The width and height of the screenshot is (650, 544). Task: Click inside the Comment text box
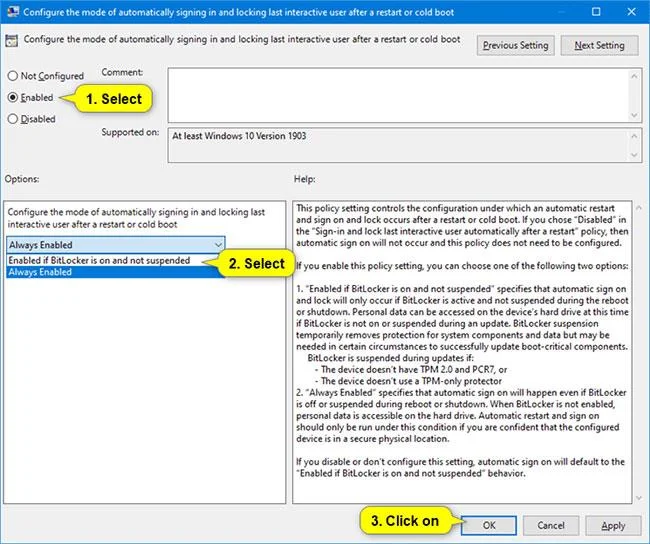(398, 95)
